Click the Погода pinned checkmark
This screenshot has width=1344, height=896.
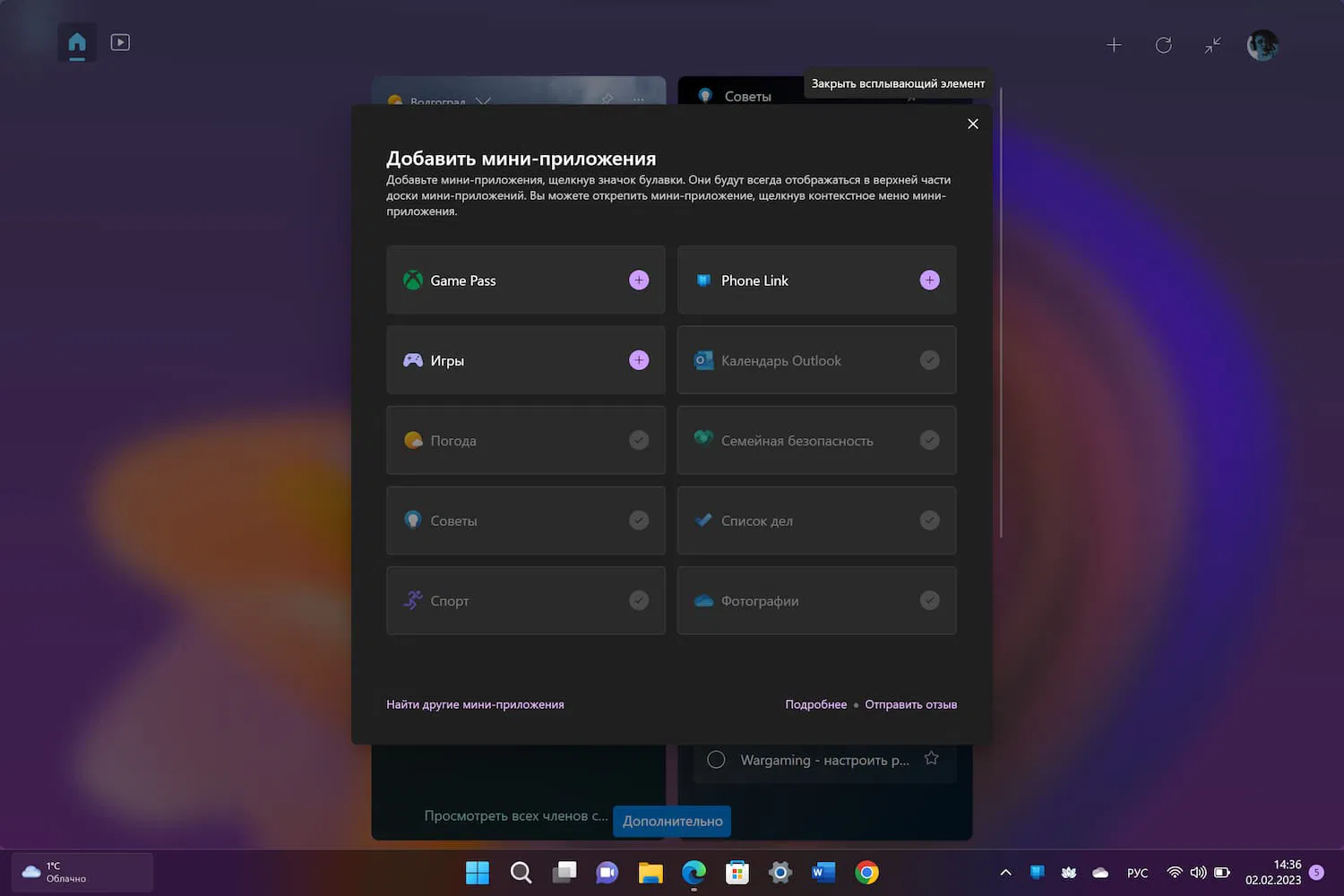(639, 440)
